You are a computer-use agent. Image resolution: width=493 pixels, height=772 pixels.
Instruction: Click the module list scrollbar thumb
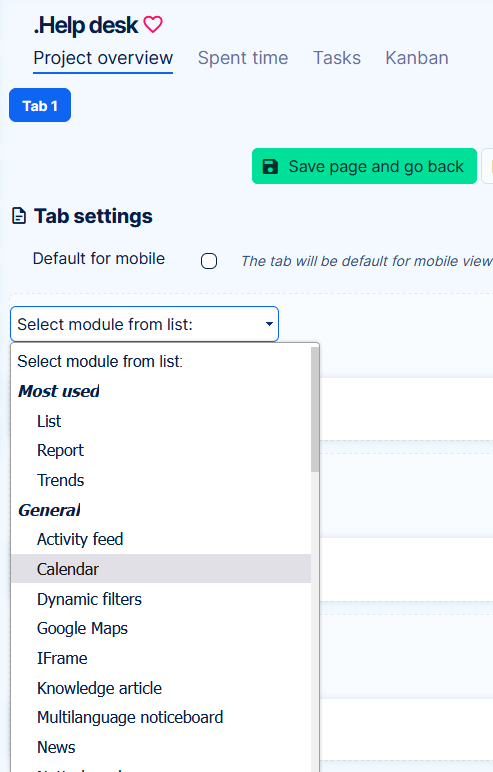pos(315,409)
